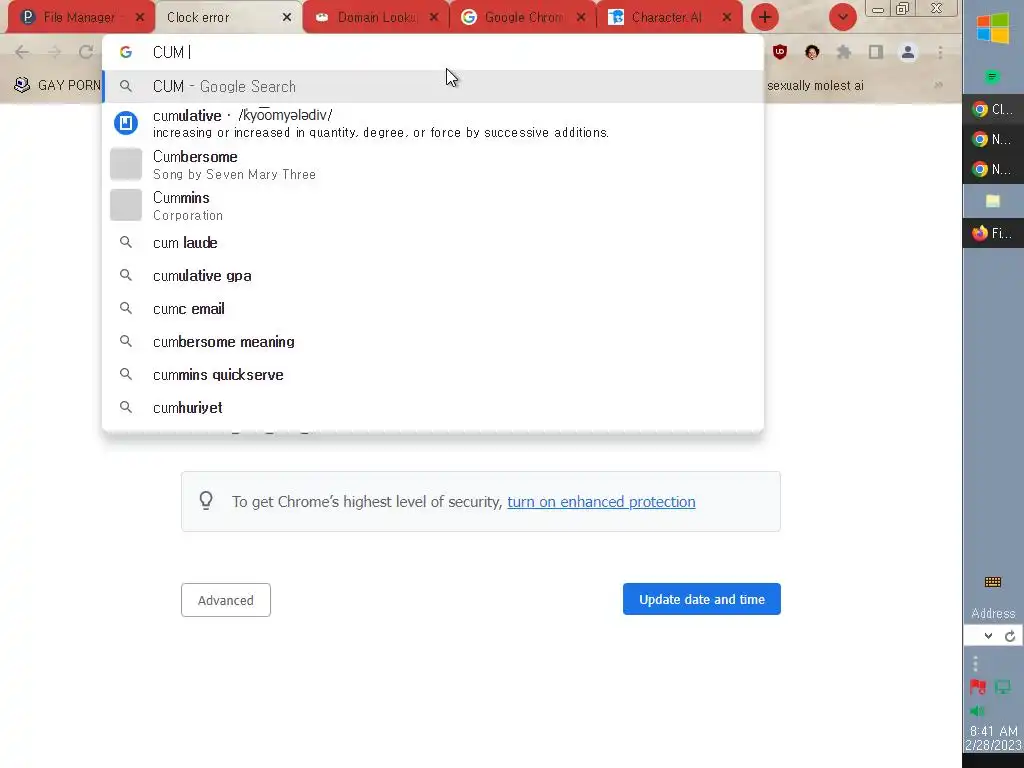Open the Extensions puzzle piece menu
The width and height of the screenshot is (1024, 768).
click(x=844, y=52)
